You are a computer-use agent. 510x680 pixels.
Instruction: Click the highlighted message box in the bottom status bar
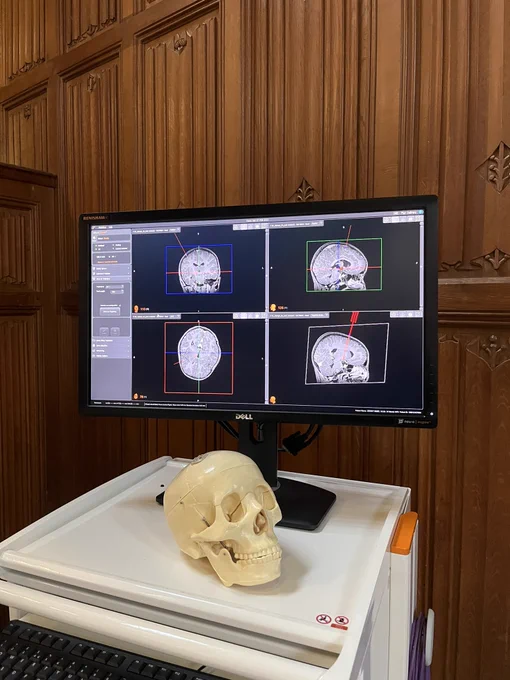175,405
